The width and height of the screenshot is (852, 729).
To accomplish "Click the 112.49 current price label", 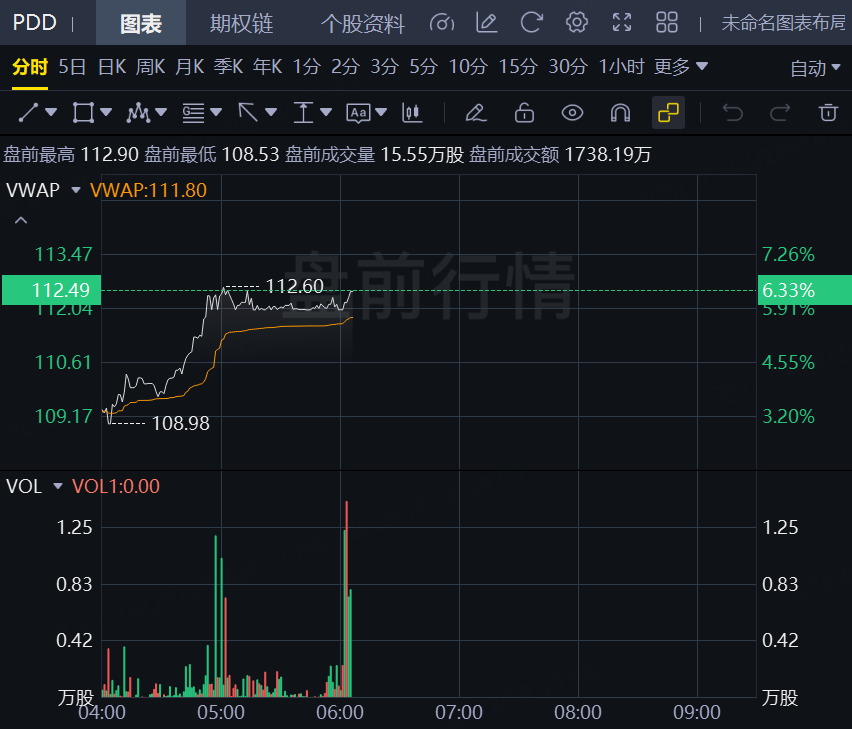I will coord(52,290).
